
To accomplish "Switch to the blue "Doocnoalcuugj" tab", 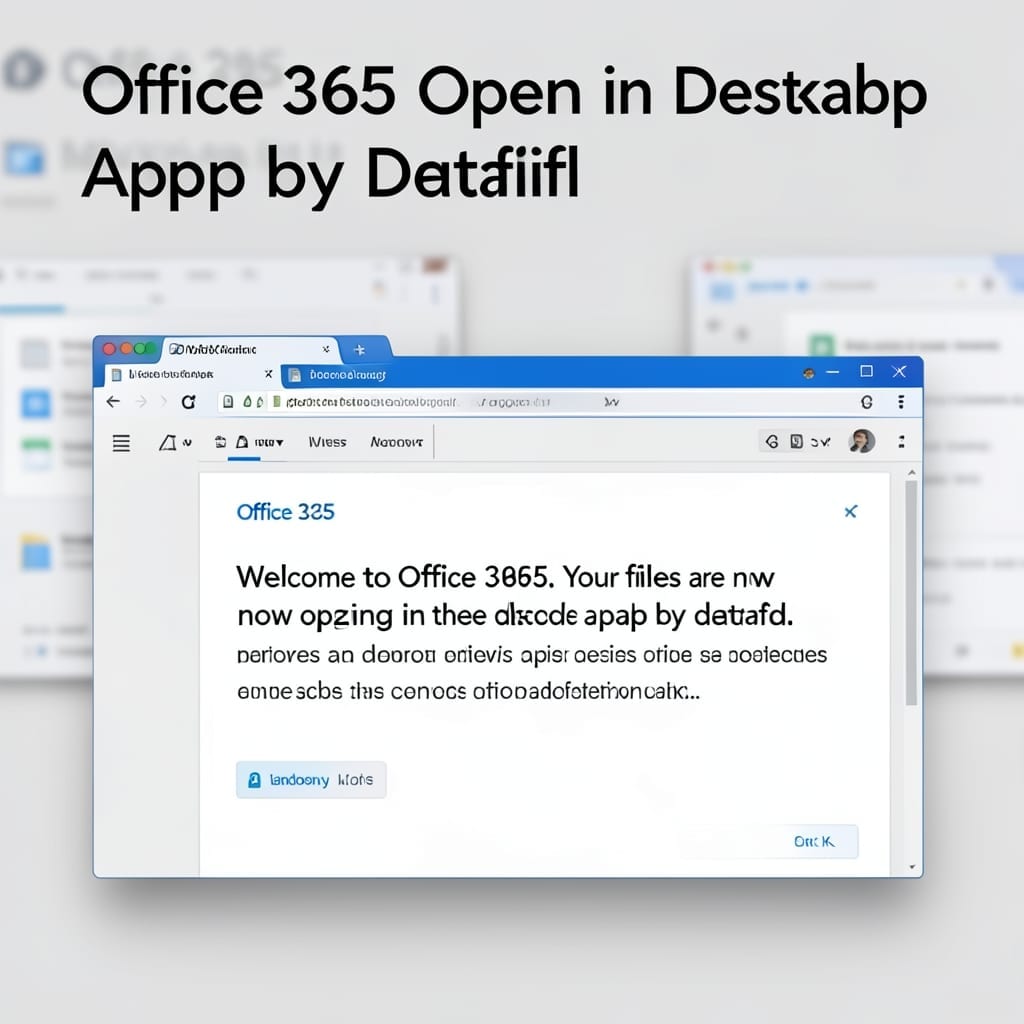I will coord(347,375).
